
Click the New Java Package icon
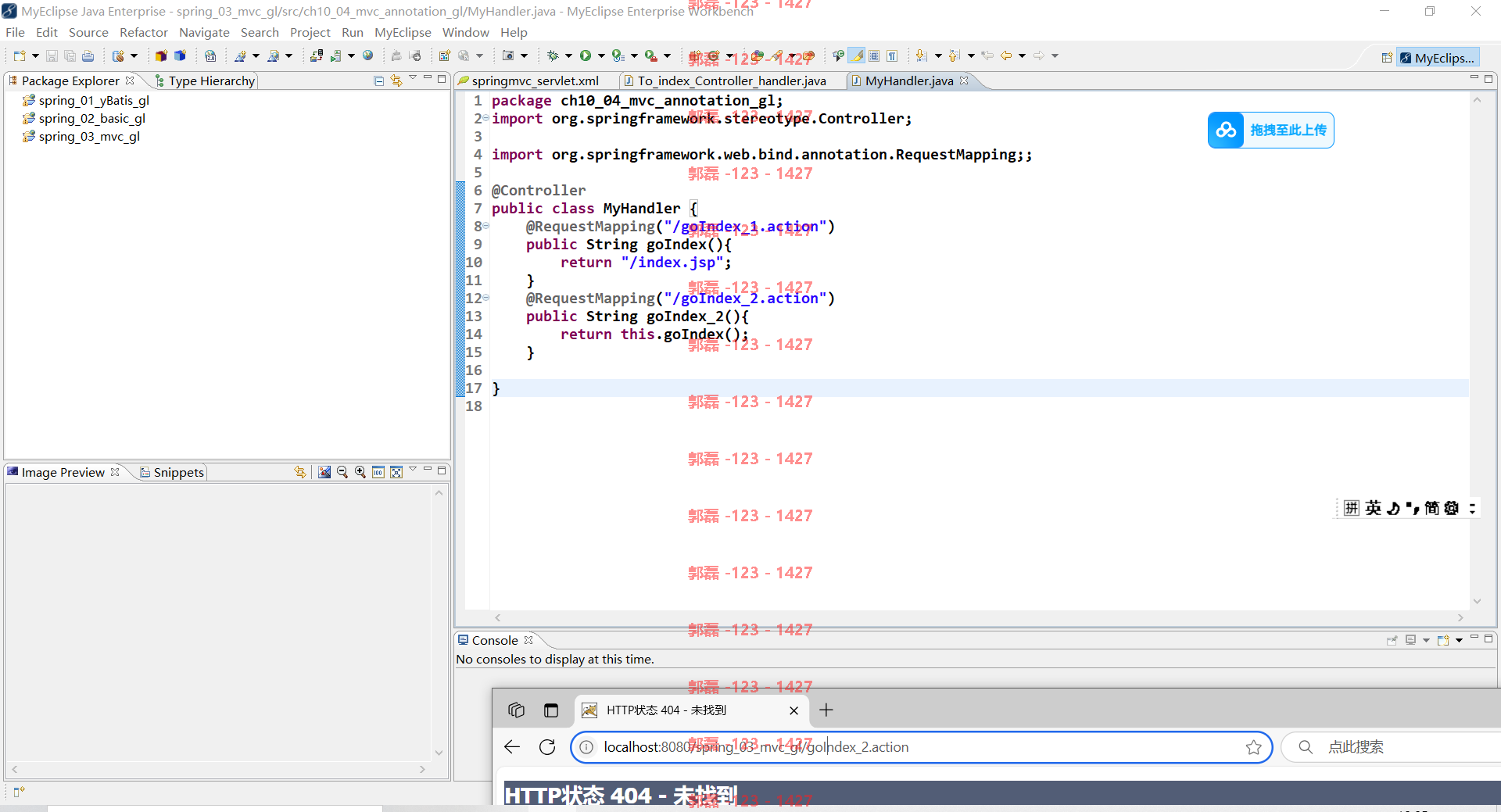pyautogui.click(x=161, y=55)
